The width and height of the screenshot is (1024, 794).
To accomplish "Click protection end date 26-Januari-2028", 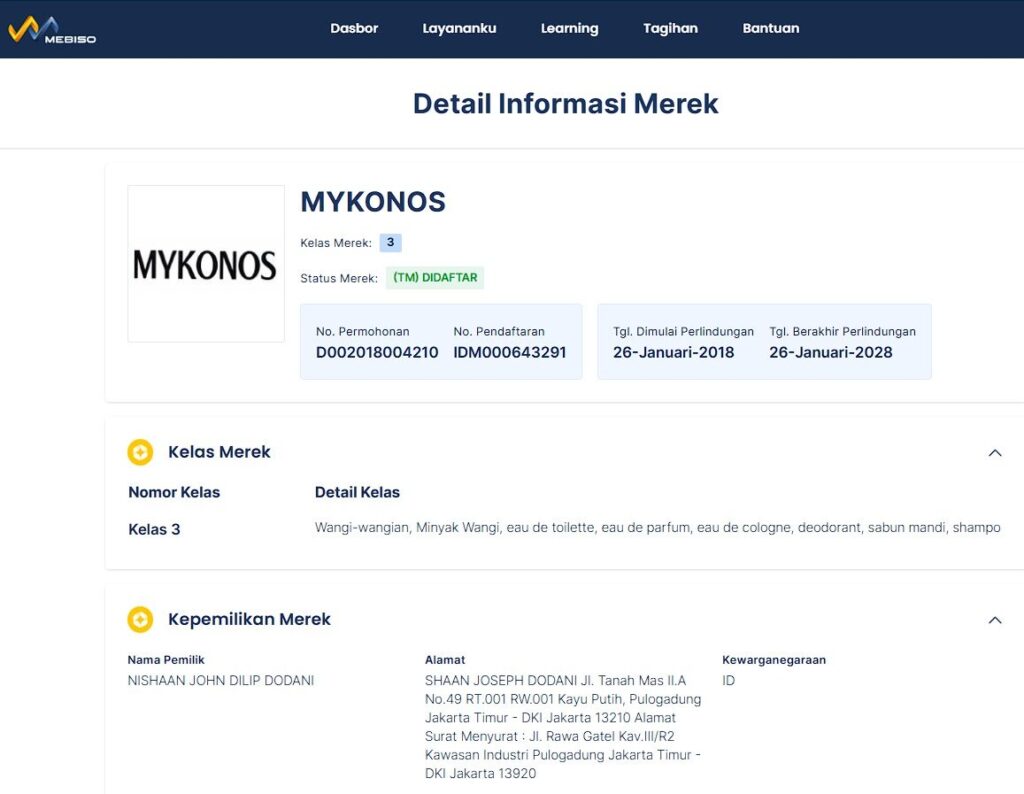I will click(x=830, y=352).
